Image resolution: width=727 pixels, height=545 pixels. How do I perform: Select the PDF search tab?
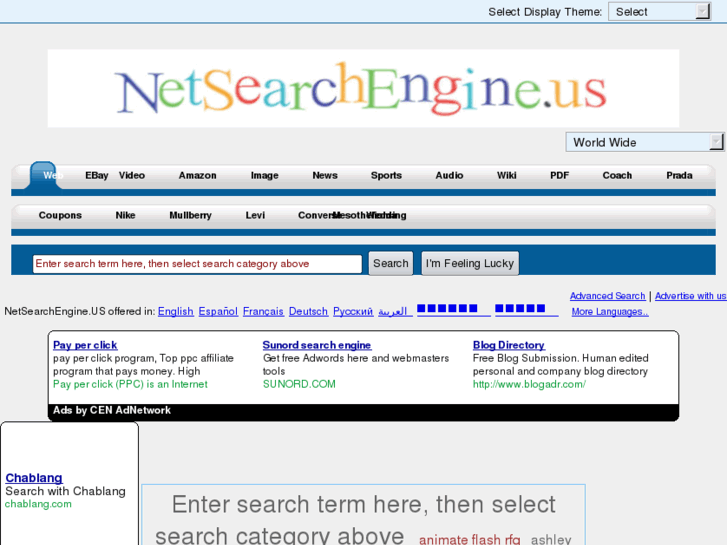(559, 175)
